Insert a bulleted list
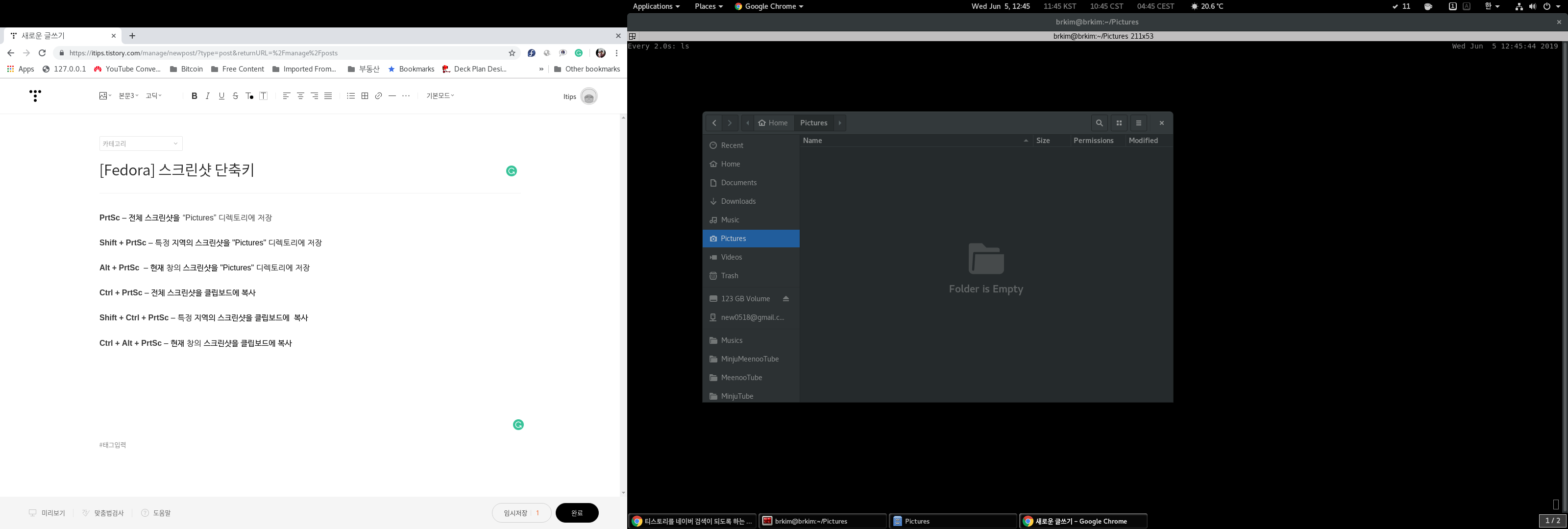This screenshot has width=1568, height=529. [x=351, y=96]
